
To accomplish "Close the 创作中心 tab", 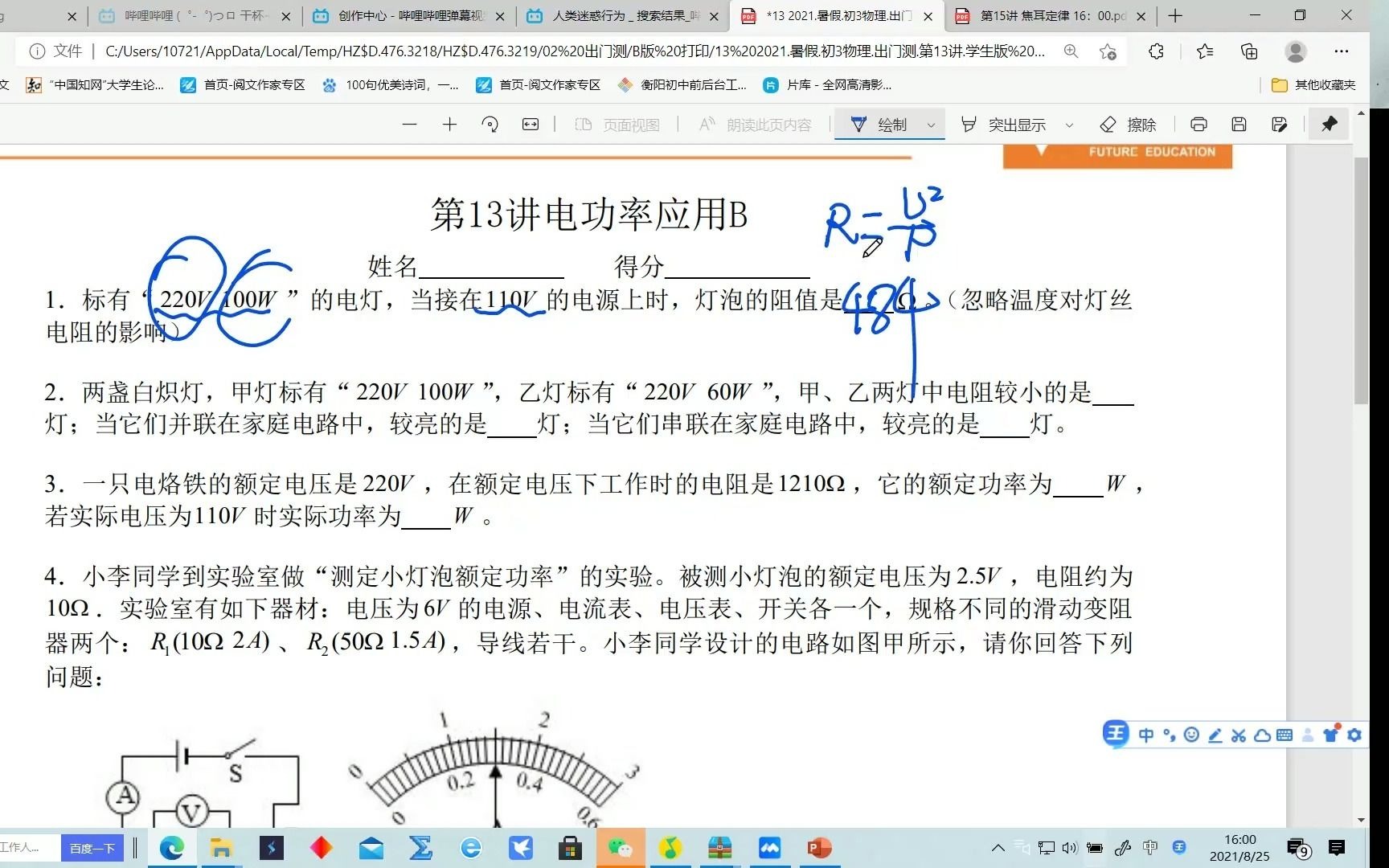I will pos(500,16).
